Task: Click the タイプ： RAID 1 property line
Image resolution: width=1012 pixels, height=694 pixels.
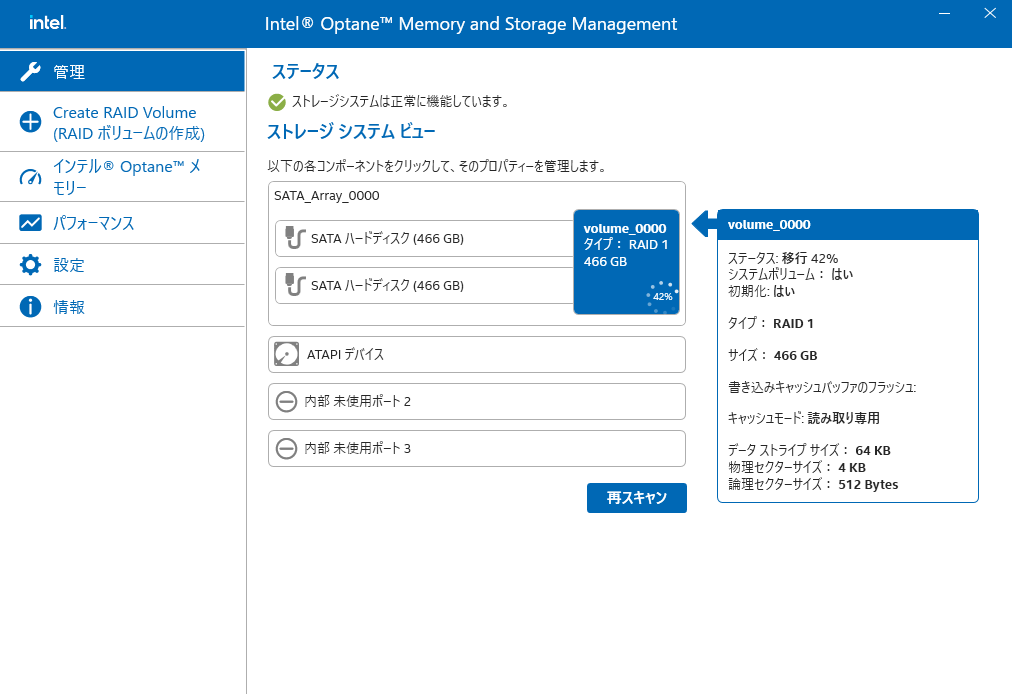Action: point(771,323)
